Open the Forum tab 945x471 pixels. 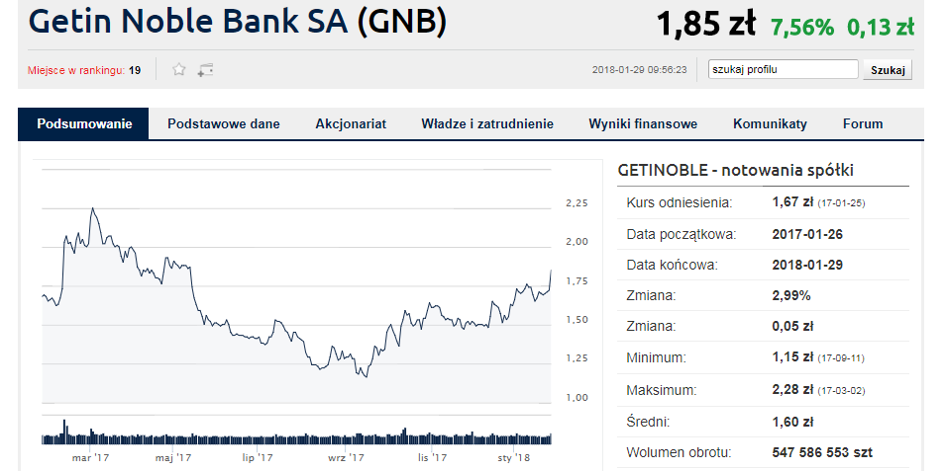pyautogui.click(x=862, y=124)
